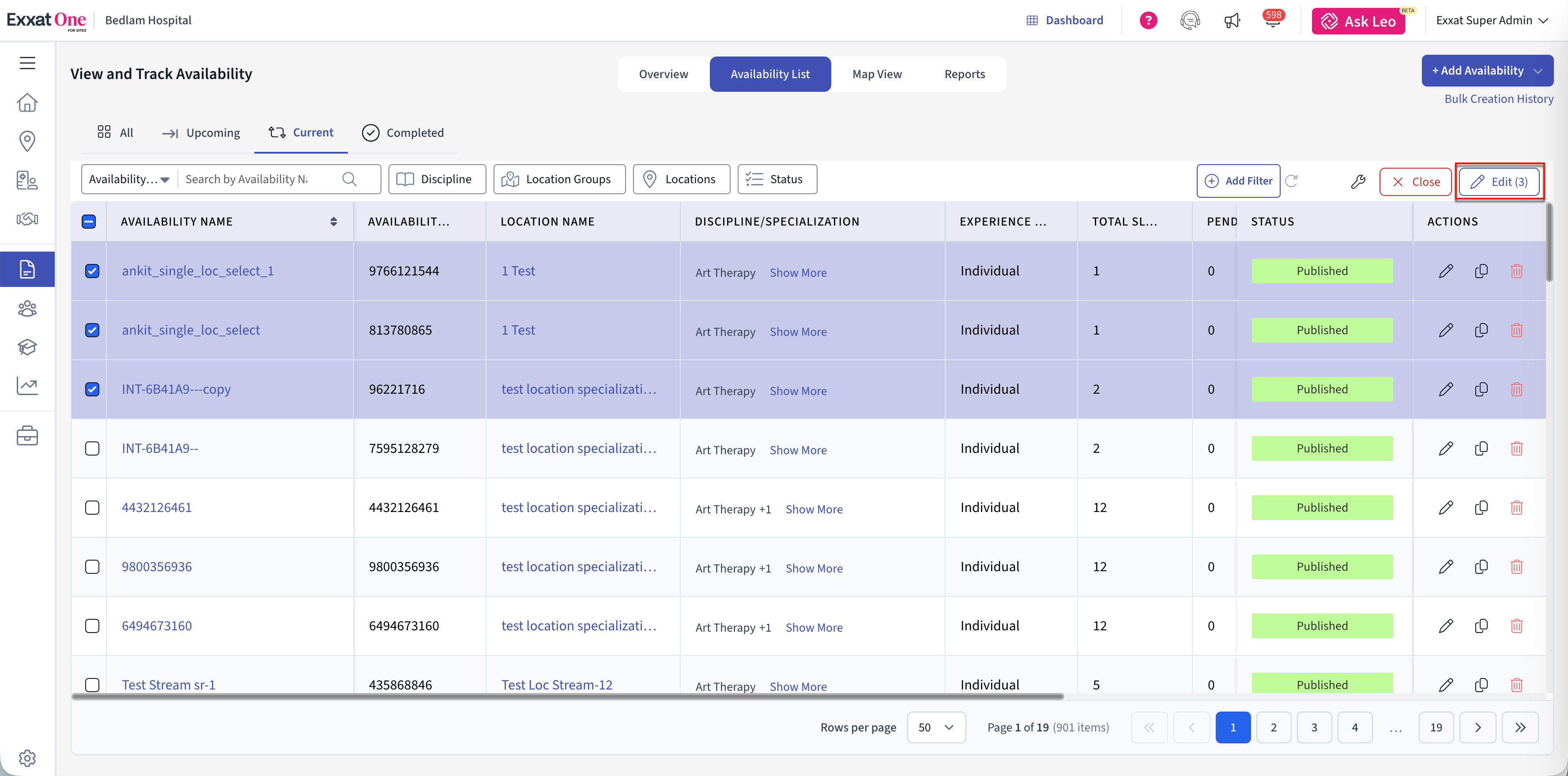Screen dimensions: 1568x776
Task: Switch to the Map View tab
Action: point(877,74)
